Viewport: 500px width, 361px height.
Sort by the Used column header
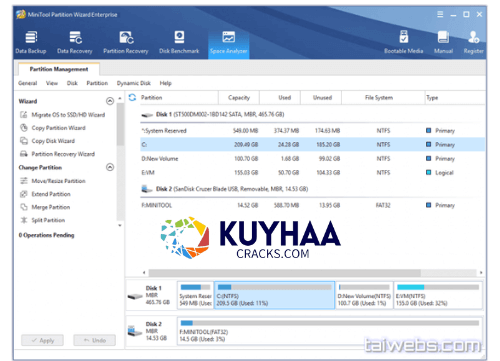280,97
